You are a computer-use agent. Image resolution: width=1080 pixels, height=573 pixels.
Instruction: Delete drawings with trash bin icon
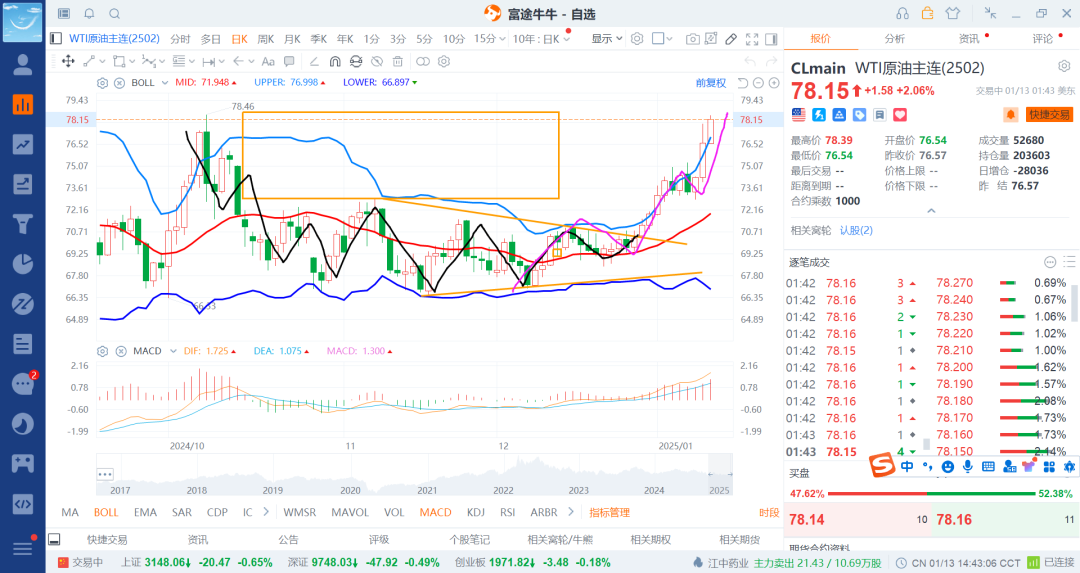(397, 61)
